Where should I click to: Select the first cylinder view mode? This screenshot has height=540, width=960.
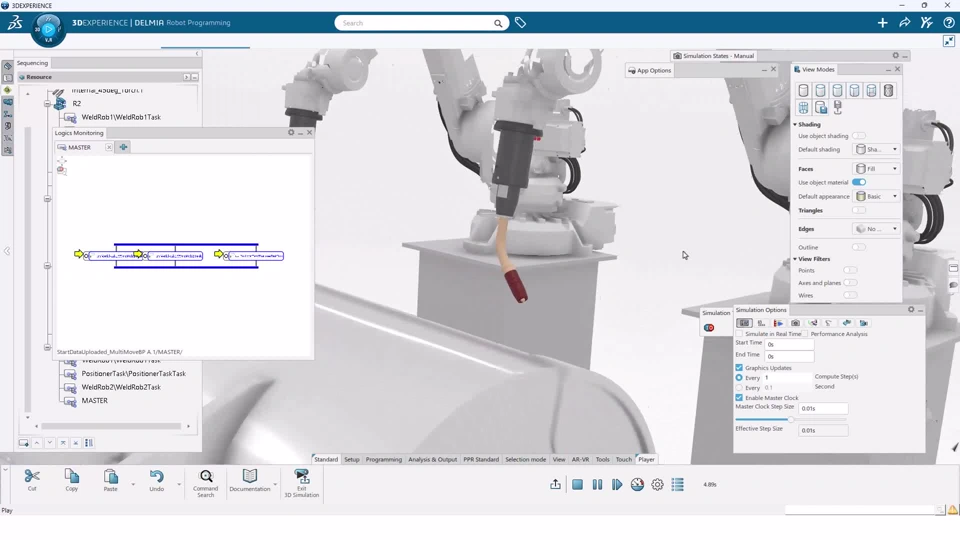click(803, 91)
